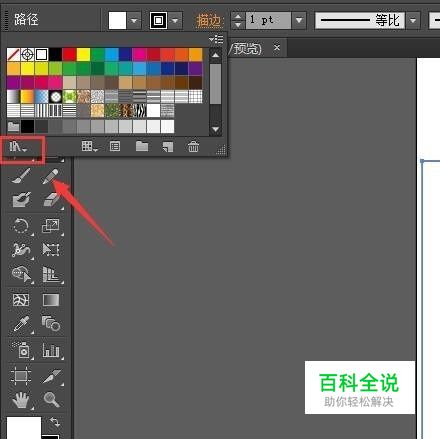Select the Paintbrush tool
This screenshot has width=440, height=439.
(x=21, y=176)
